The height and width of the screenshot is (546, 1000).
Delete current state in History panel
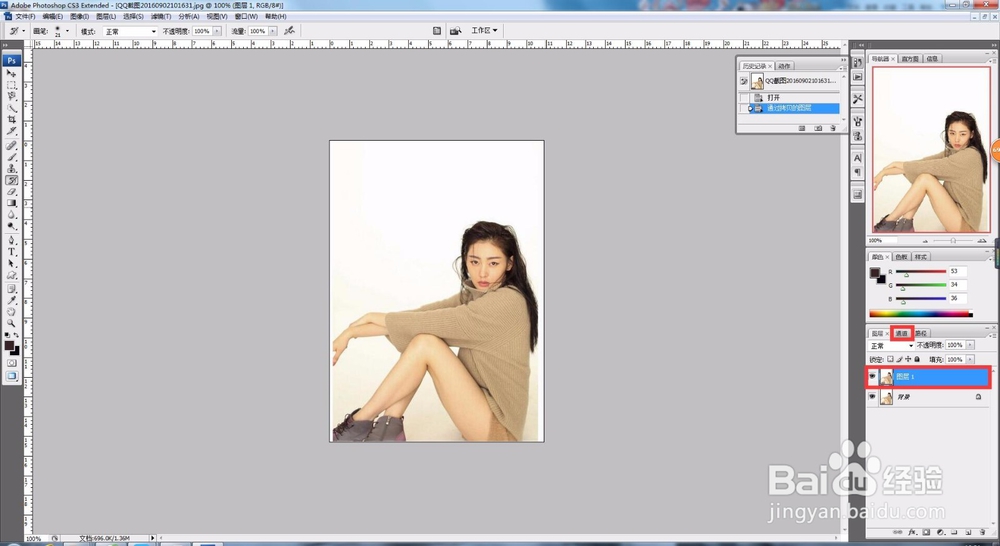click(x=833, y=128)
